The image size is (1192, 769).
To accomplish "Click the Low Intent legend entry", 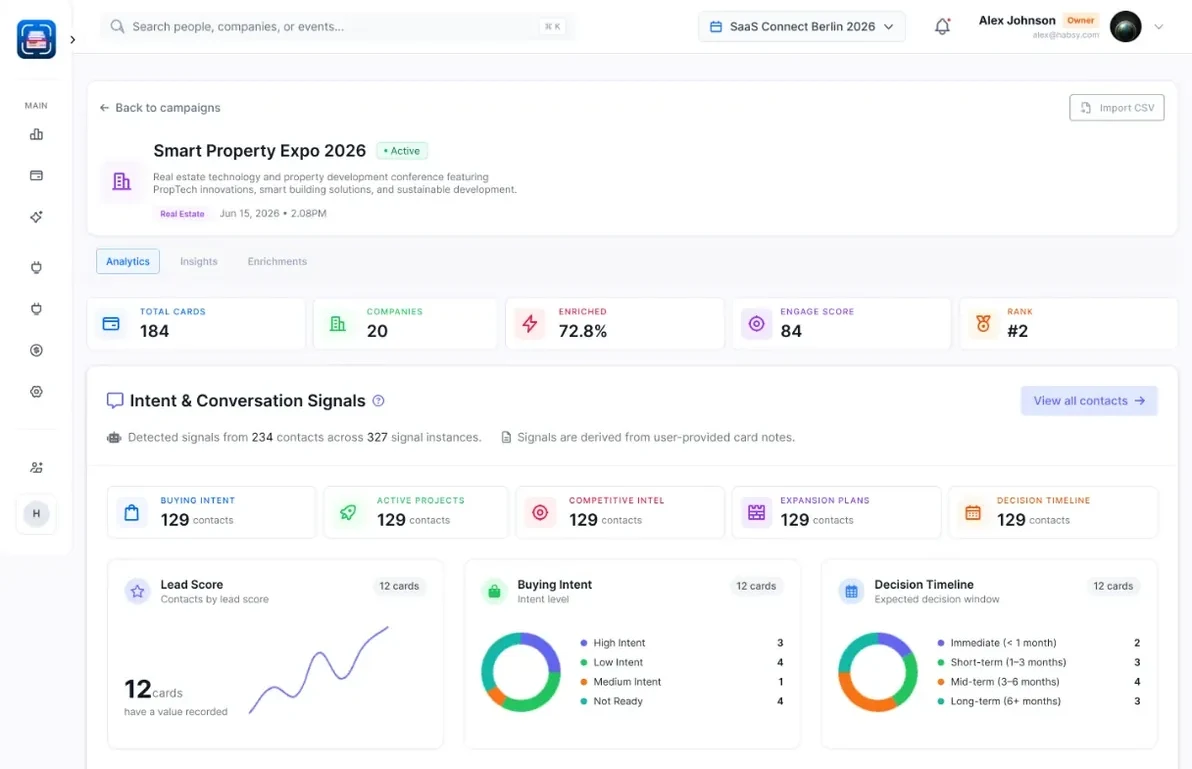I will click(682, 663).
